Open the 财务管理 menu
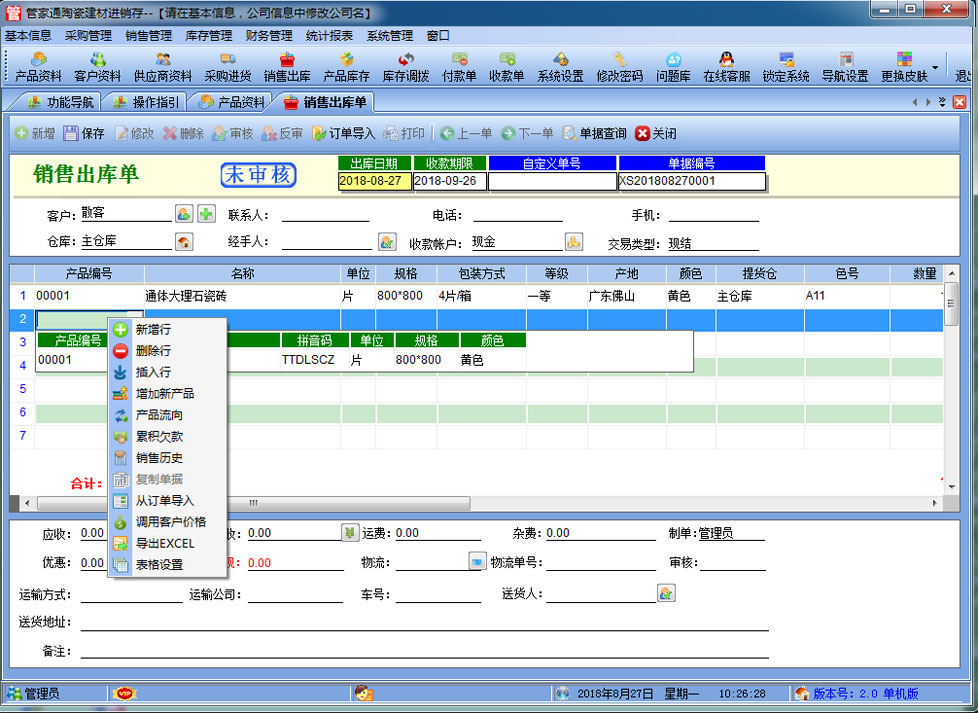 [268, 36]
